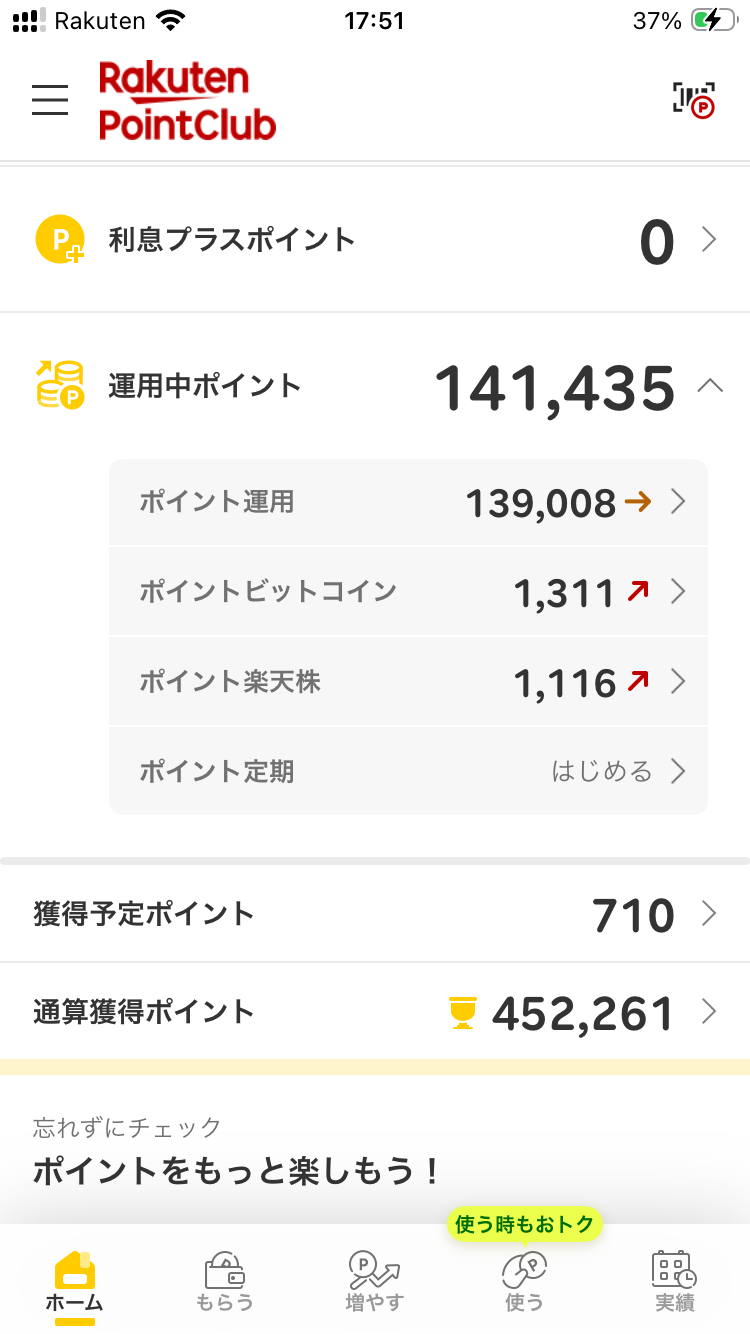This screenshot has height=1334, width=750.
Task: Open the ポイント楽天株 row
Action: [408, 682]
